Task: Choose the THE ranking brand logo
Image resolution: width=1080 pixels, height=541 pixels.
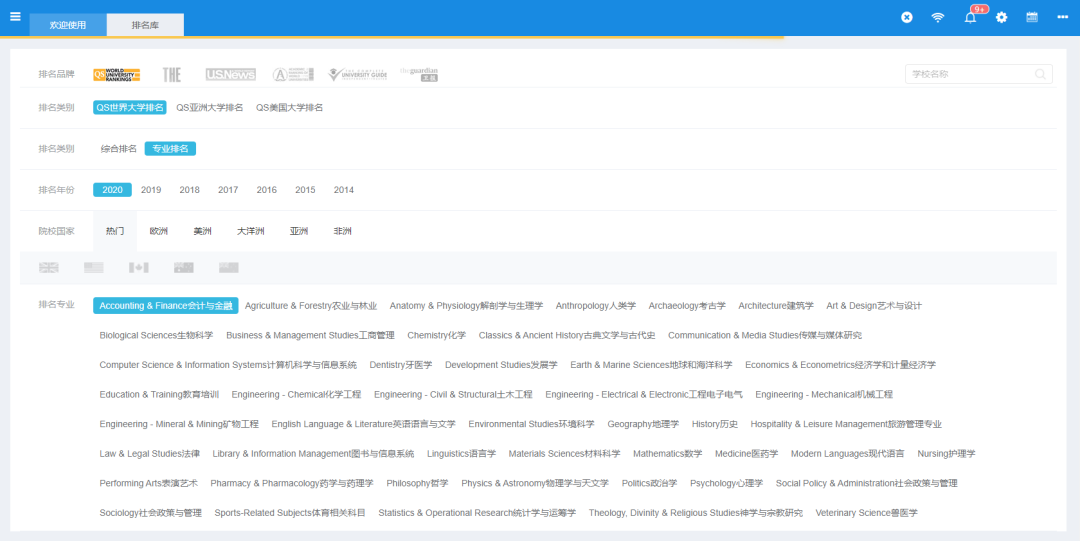Action: click(x=172, y=74)
